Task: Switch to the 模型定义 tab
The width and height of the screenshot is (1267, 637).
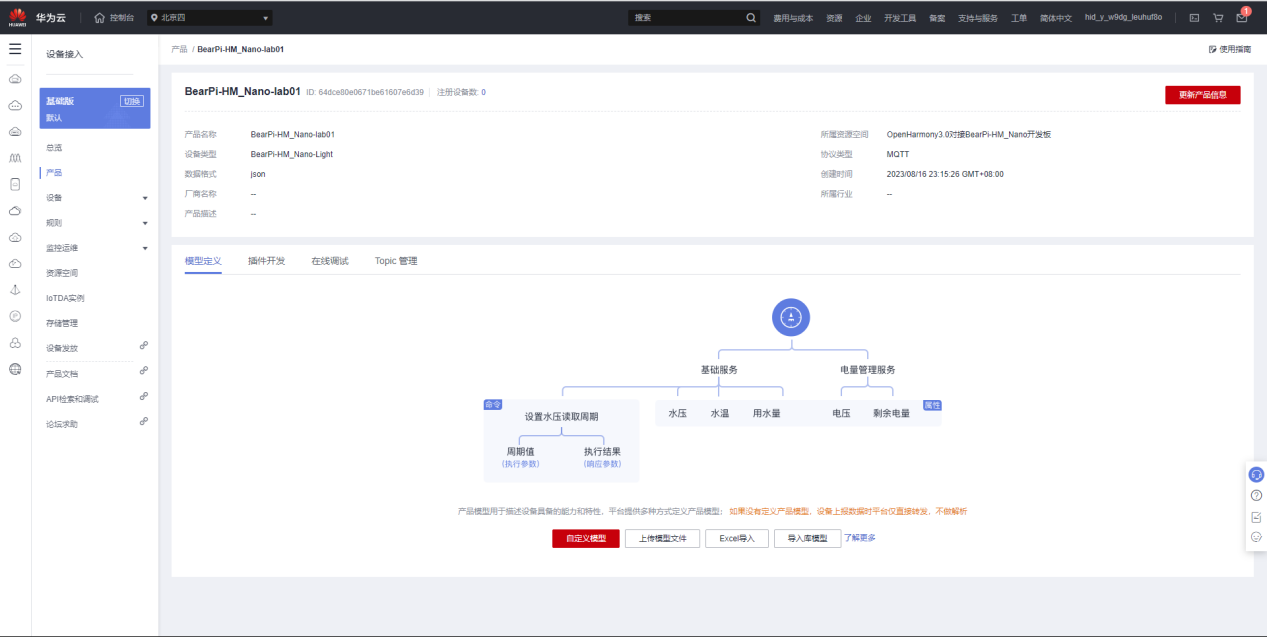Action: pos(203,261)
